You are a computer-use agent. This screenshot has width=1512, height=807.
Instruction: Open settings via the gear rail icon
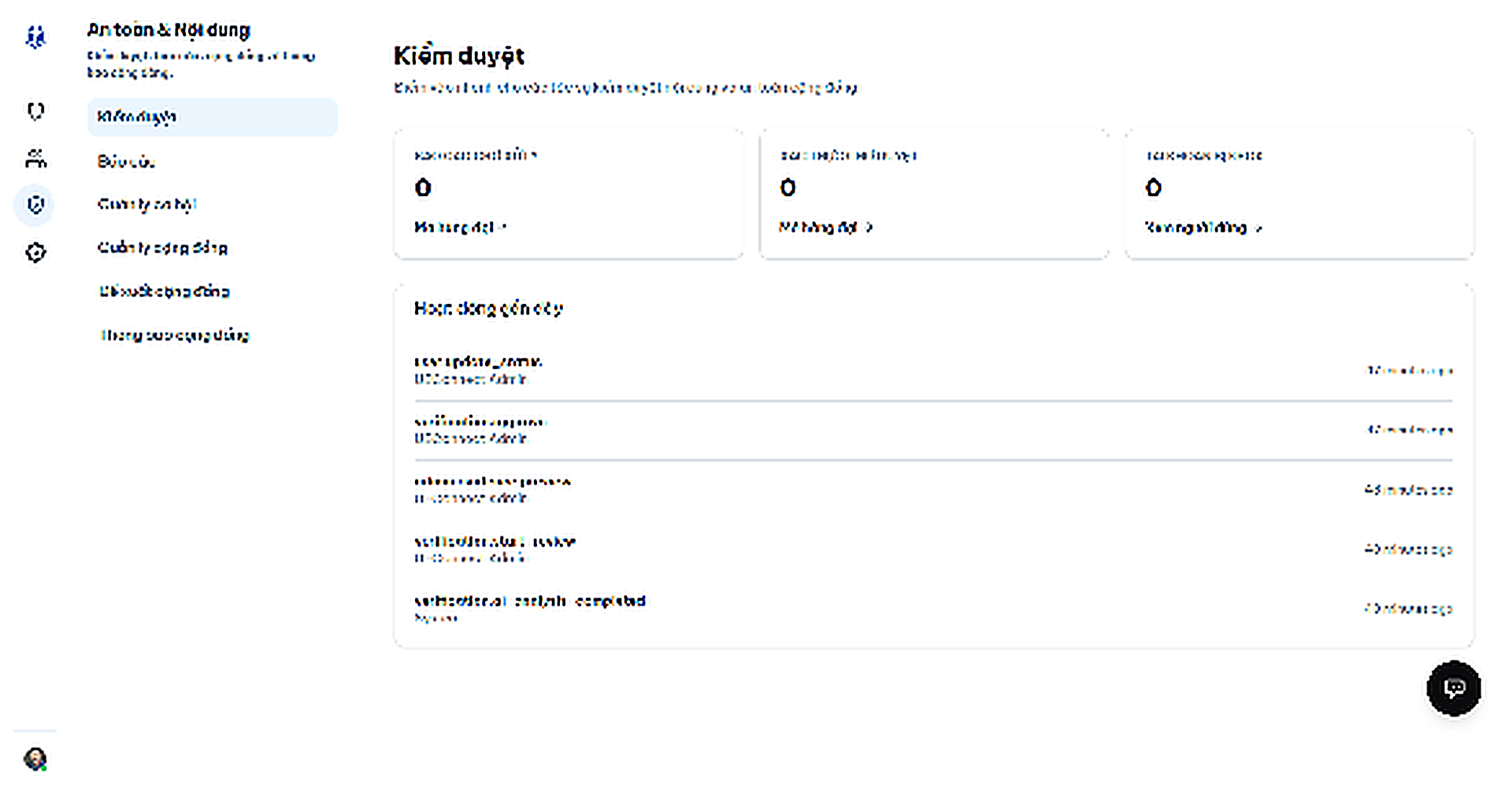pyautogui.click(x=35, y=253)
